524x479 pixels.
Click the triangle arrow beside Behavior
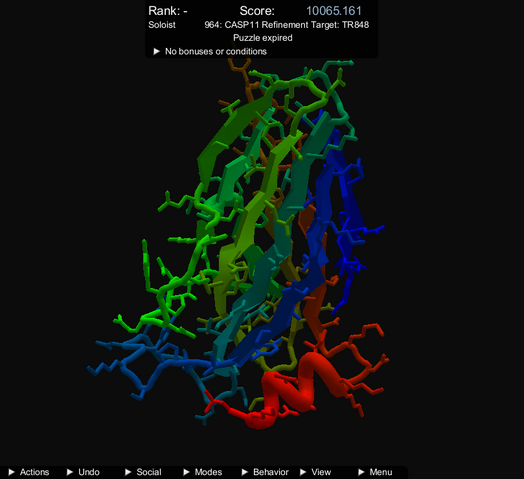coord(245,472)
